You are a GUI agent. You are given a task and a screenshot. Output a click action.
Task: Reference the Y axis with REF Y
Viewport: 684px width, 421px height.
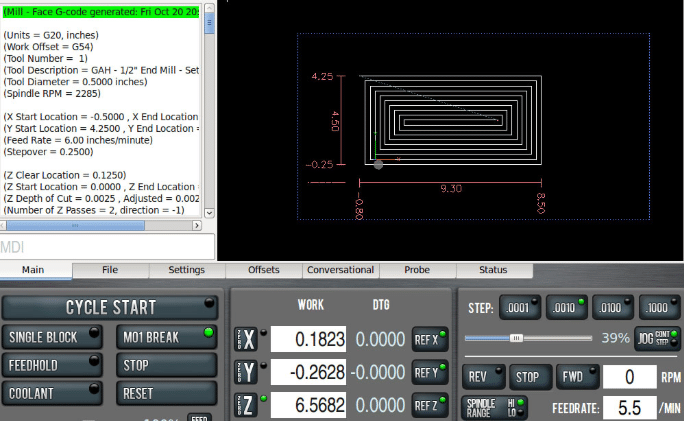430,373
